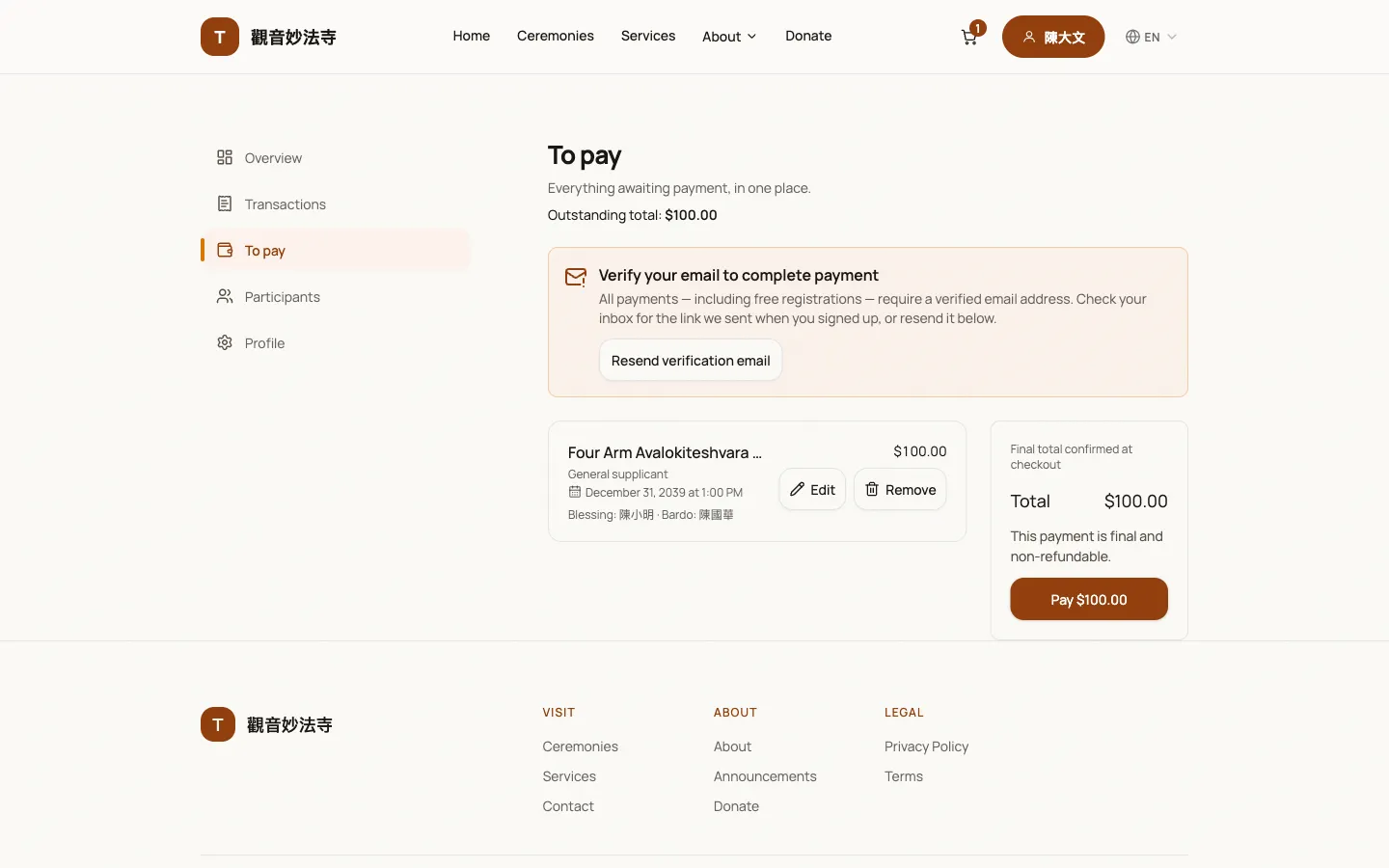Viewport: 1389px width, 868px height.
Task: Click the header 觀音妙法寺 site name
Action: click(x=293, y=37)
